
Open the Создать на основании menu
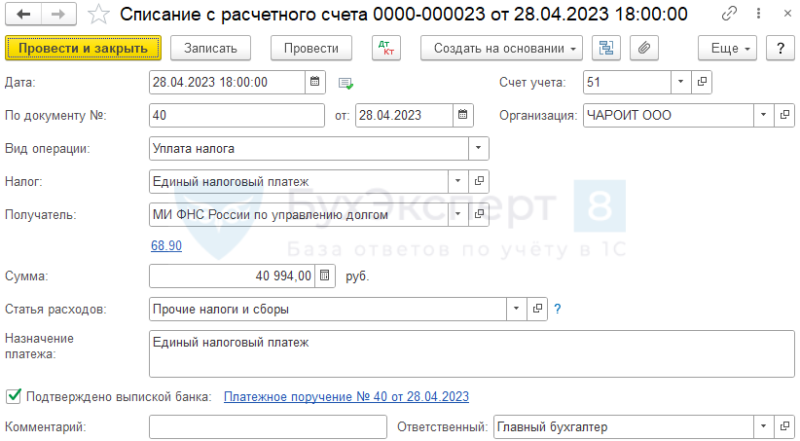pyautogui.click(x=501, y=48)
